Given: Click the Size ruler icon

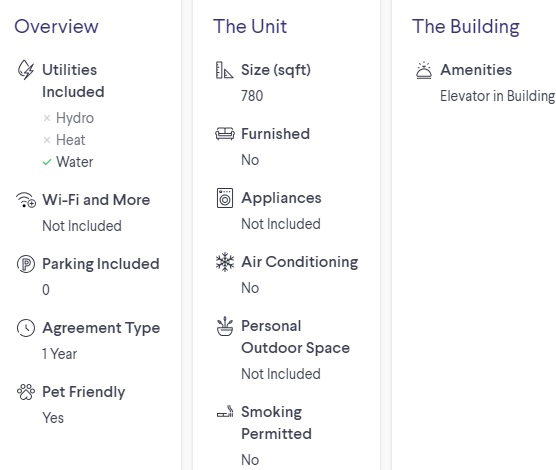Looking at the screenshot, I should [225, 70].
